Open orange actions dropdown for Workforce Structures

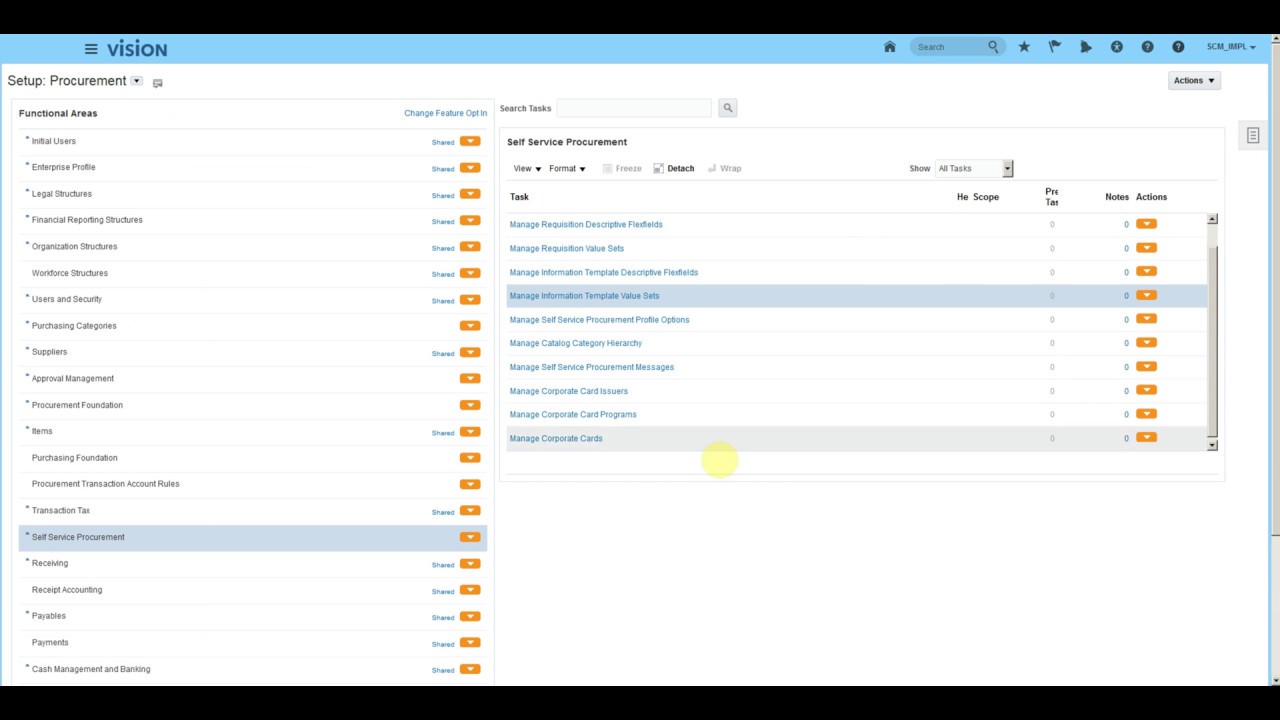click(x=470, y=273)
